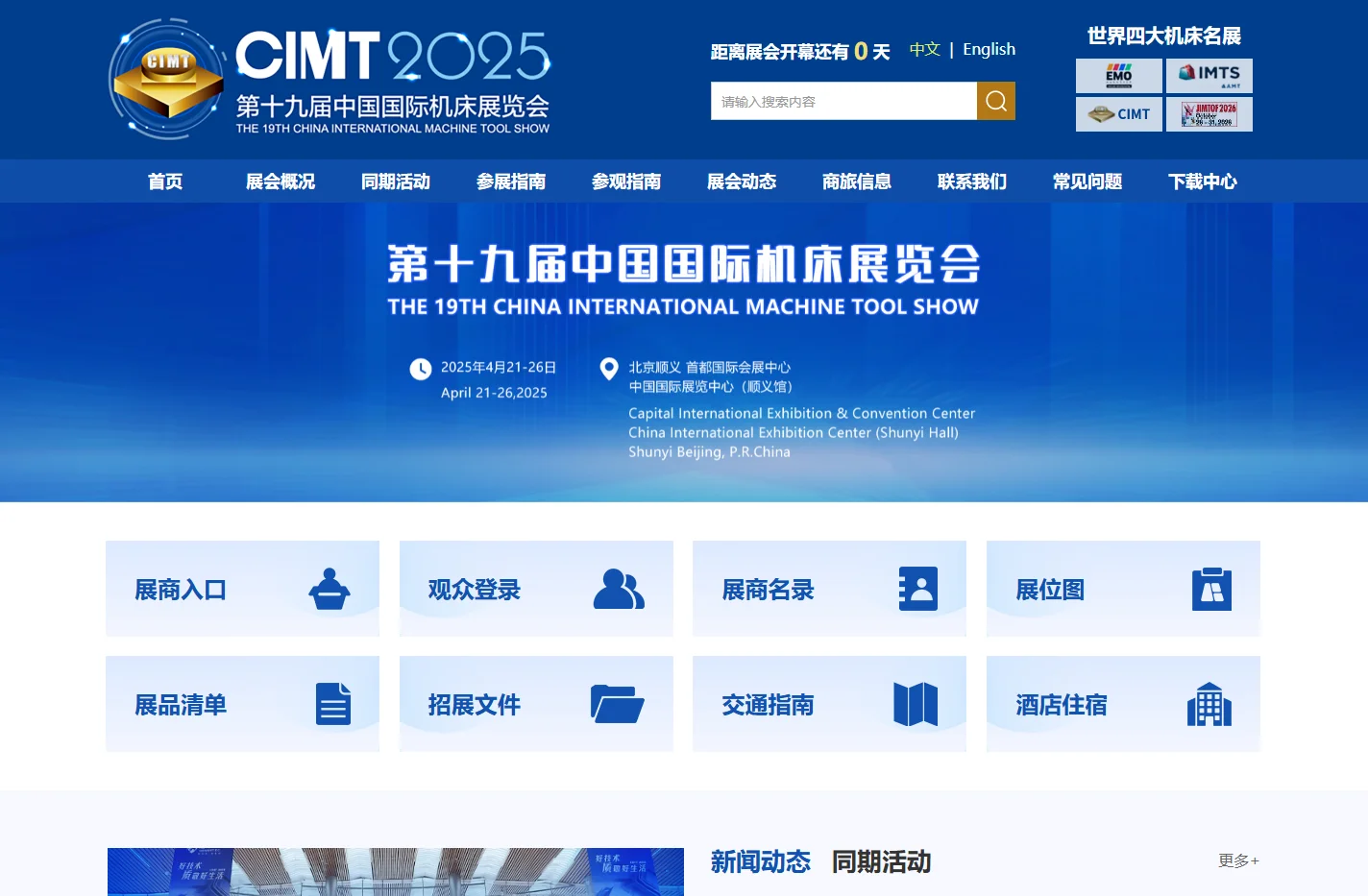Click the 北京顺义 首都国际会展中心 text

710,367
